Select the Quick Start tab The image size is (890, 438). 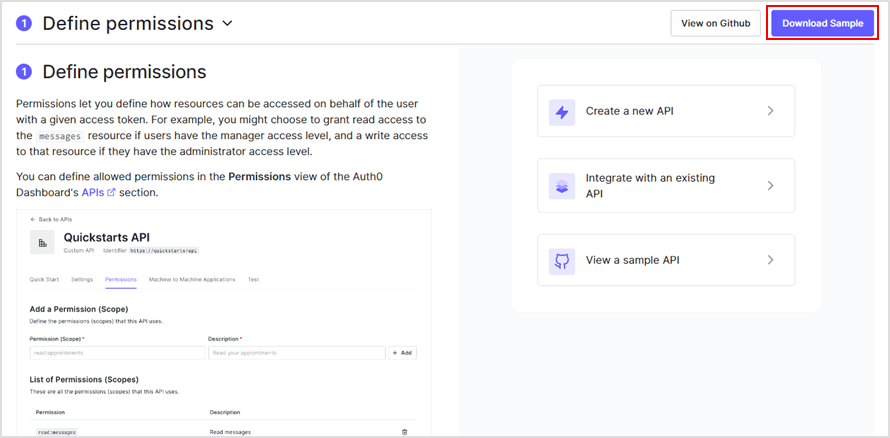pyautogui.click(x=44, y=280)
